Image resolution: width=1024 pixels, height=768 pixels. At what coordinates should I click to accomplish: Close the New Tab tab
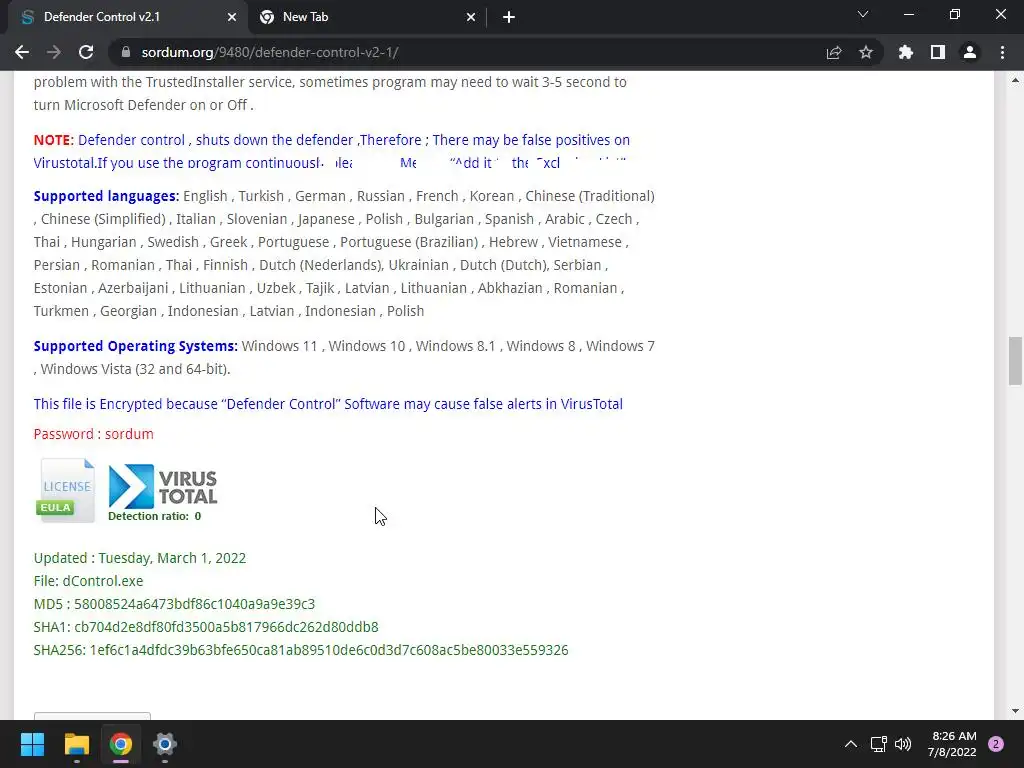[x=471, y=17]
